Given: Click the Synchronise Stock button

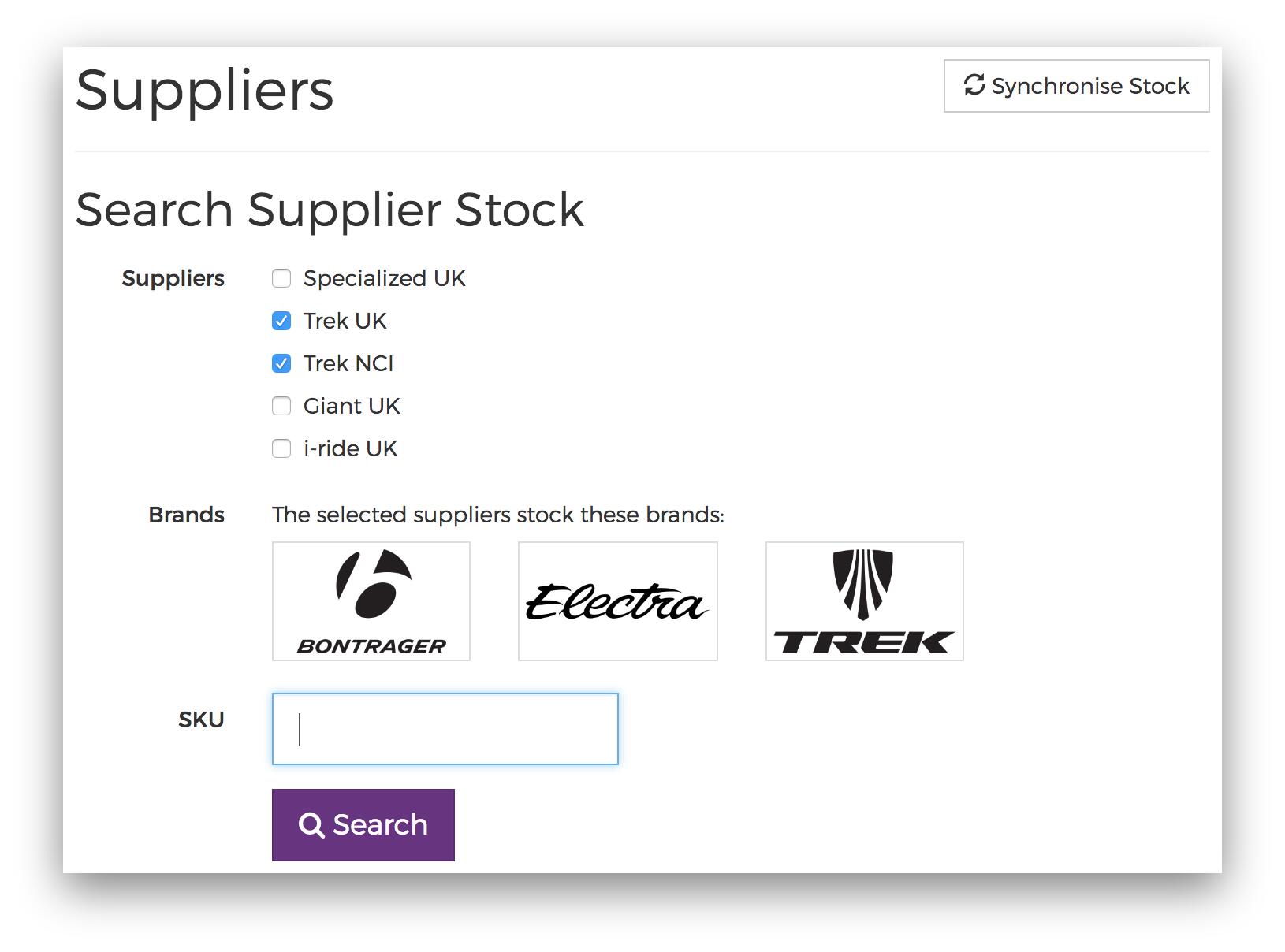Looking at the screenshot, I should [1075, 86].
